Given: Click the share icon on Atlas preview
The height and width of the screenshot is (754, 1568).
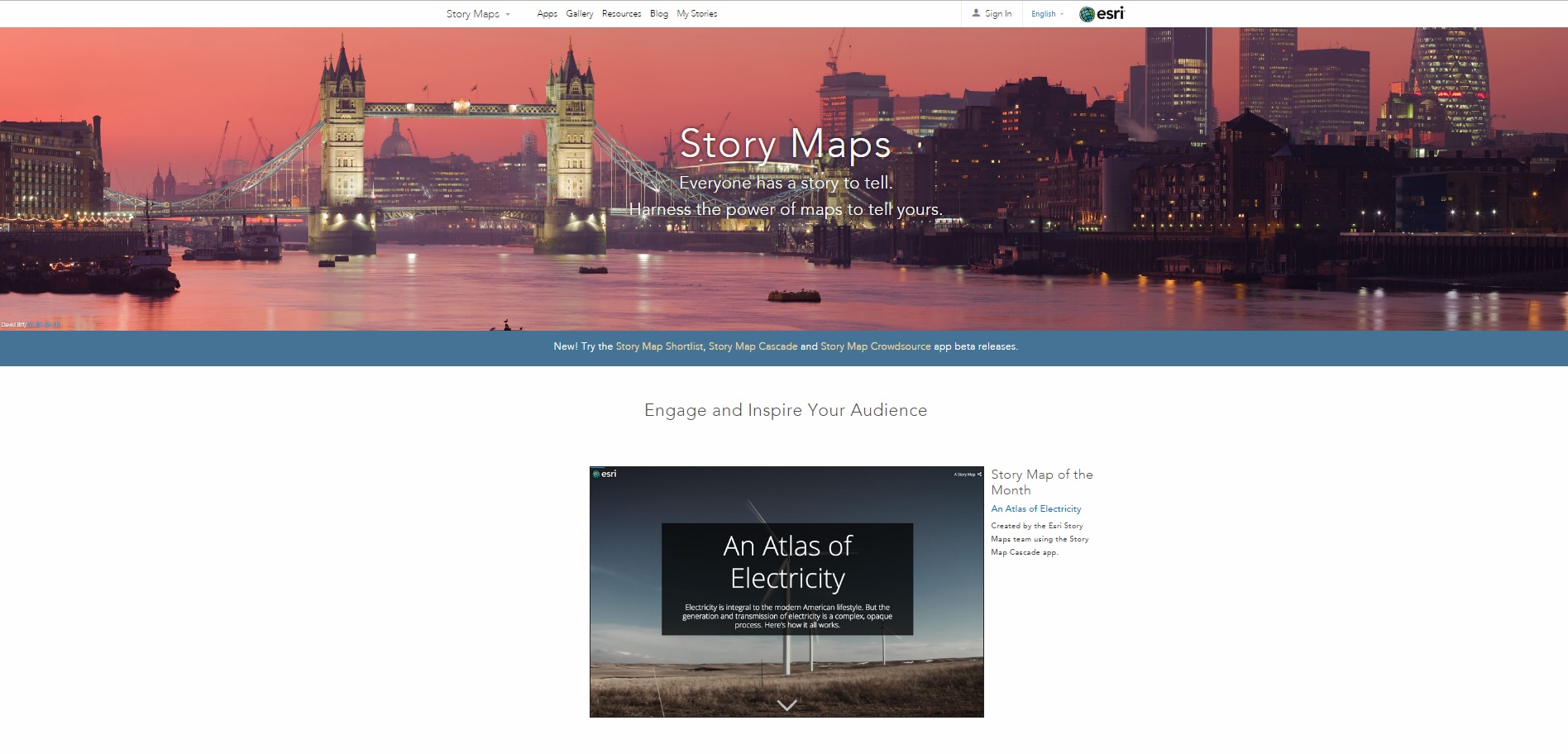Looking at the screenshot, I should click(x=980, y=475).
